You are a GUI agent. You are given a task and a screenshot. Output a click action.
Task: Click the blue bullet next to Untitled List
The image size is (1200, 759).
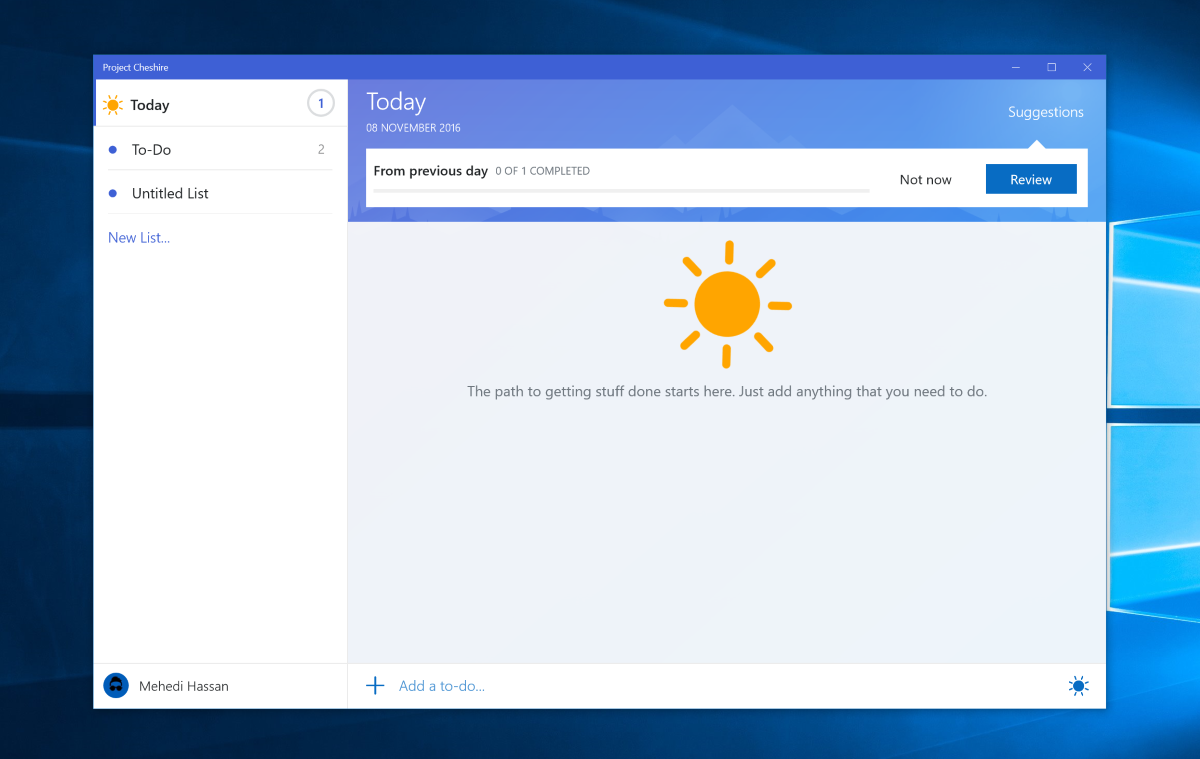pyautogui.click(x=113, y=193)
